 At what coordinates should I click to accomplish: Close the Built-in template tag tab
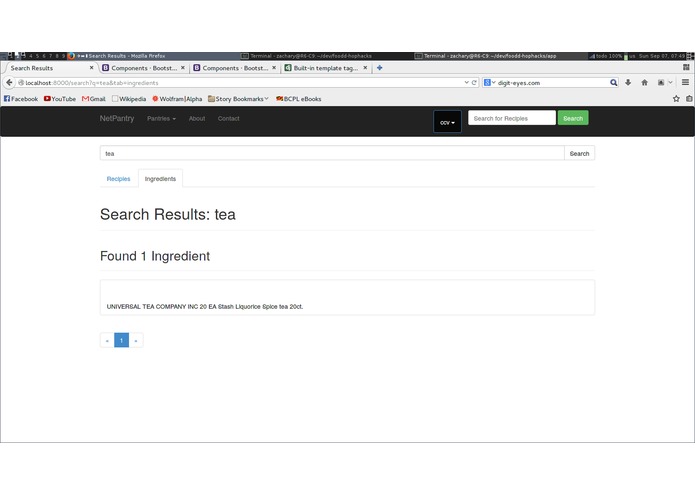click(365, 68)
